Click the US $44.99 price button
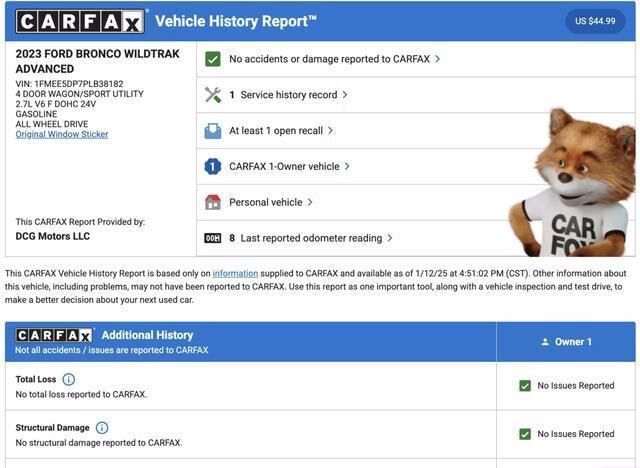 (595, 21)
